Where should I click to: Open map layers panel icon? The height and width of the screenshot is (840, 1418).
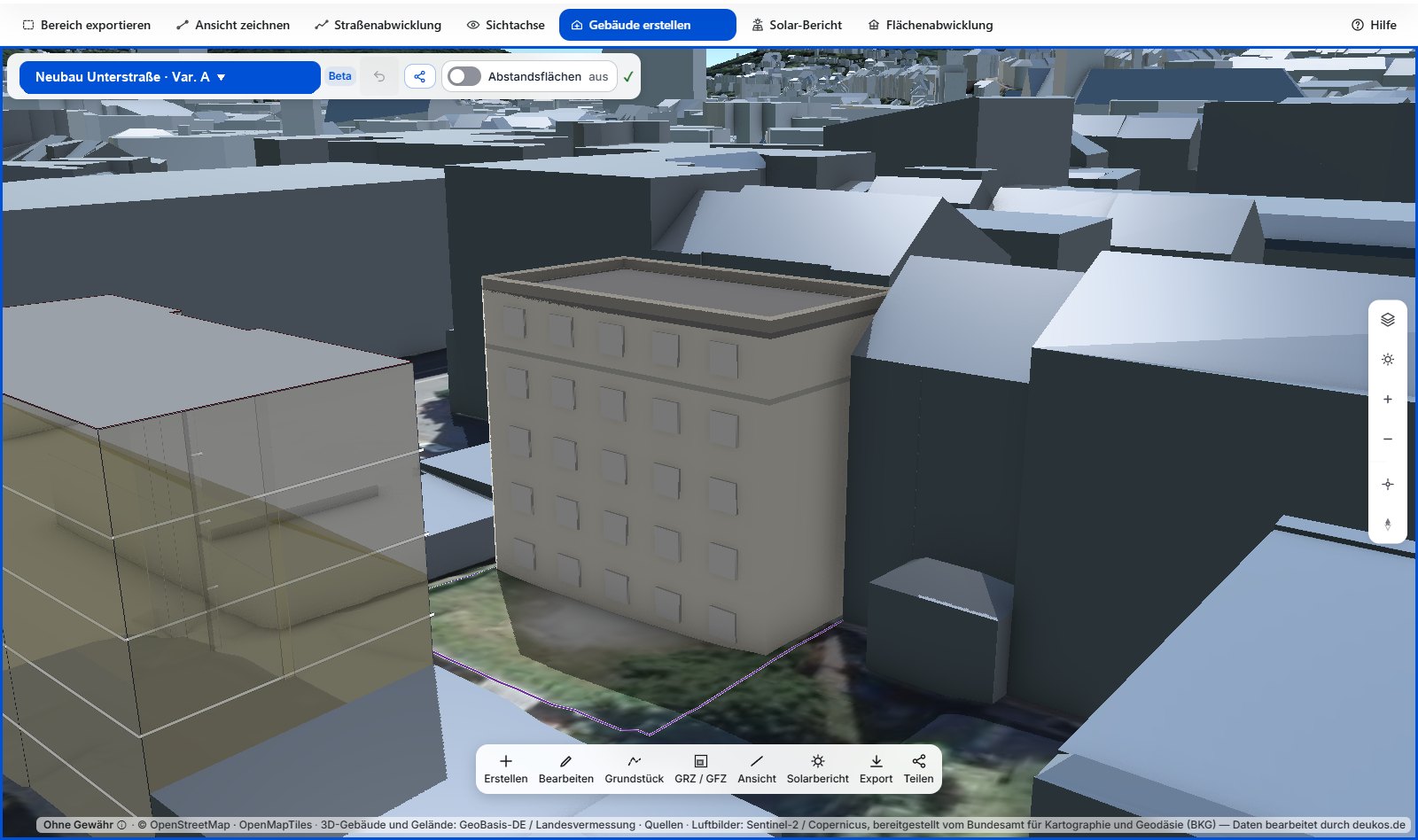click(1388, 320)
